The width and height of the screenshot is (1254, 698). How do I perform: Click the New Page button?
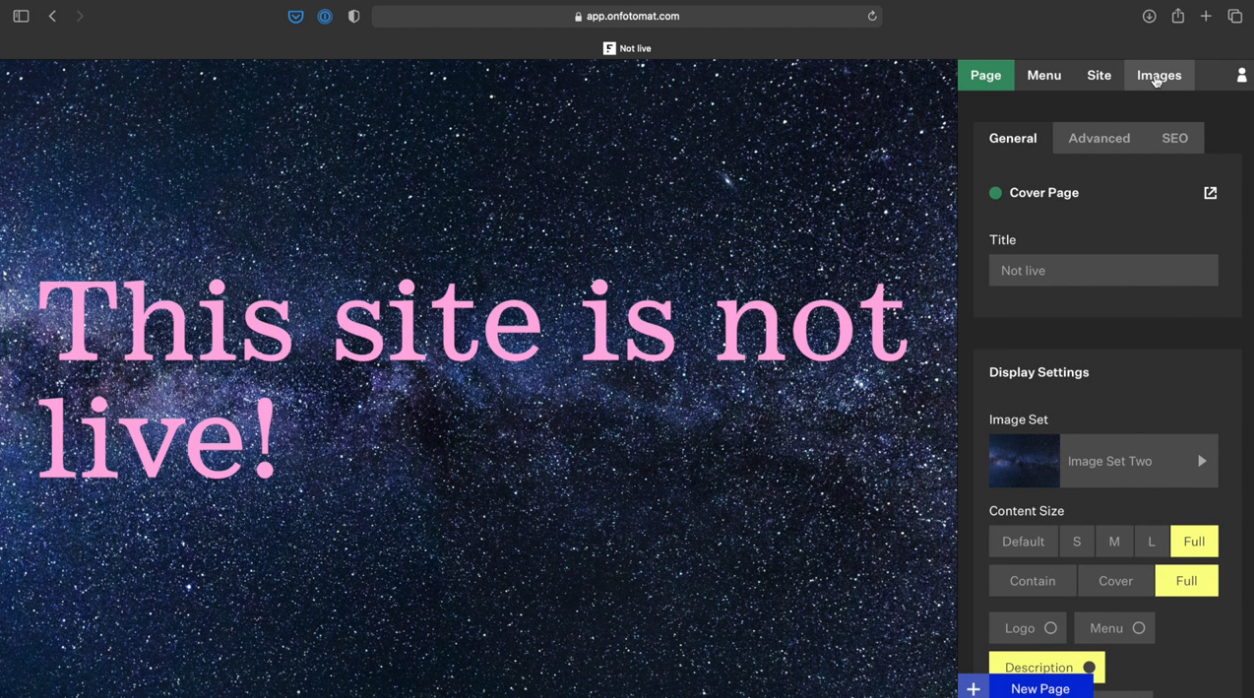(1040, 689)
